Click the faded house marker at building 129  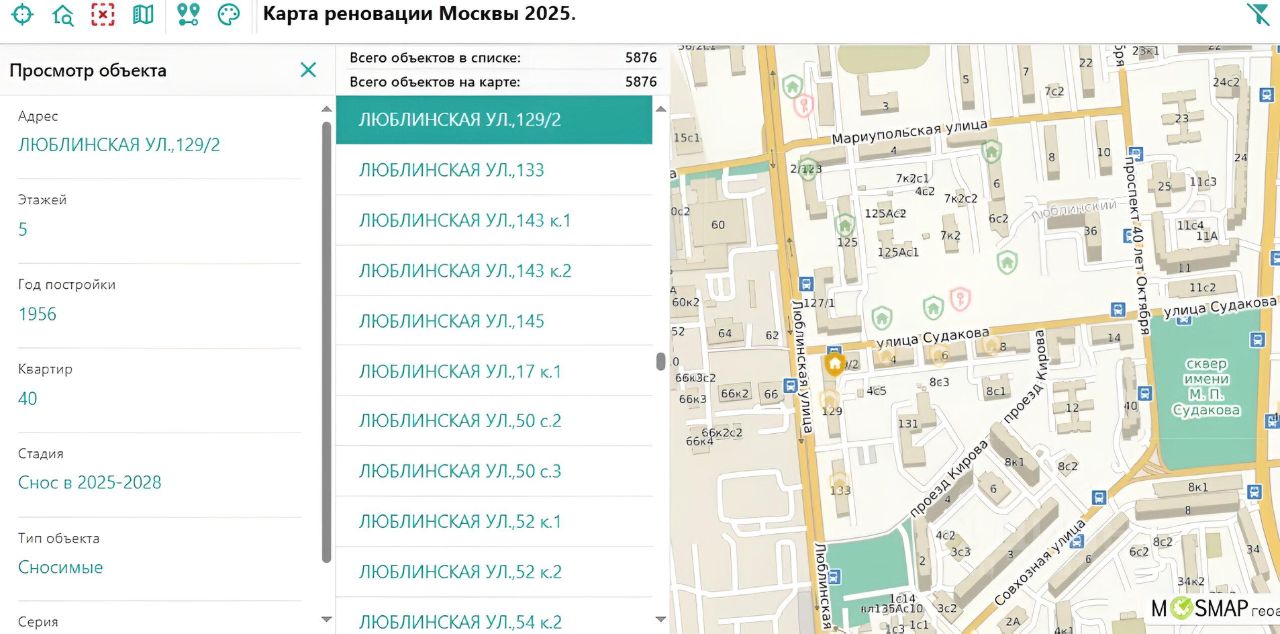point(828,401)
